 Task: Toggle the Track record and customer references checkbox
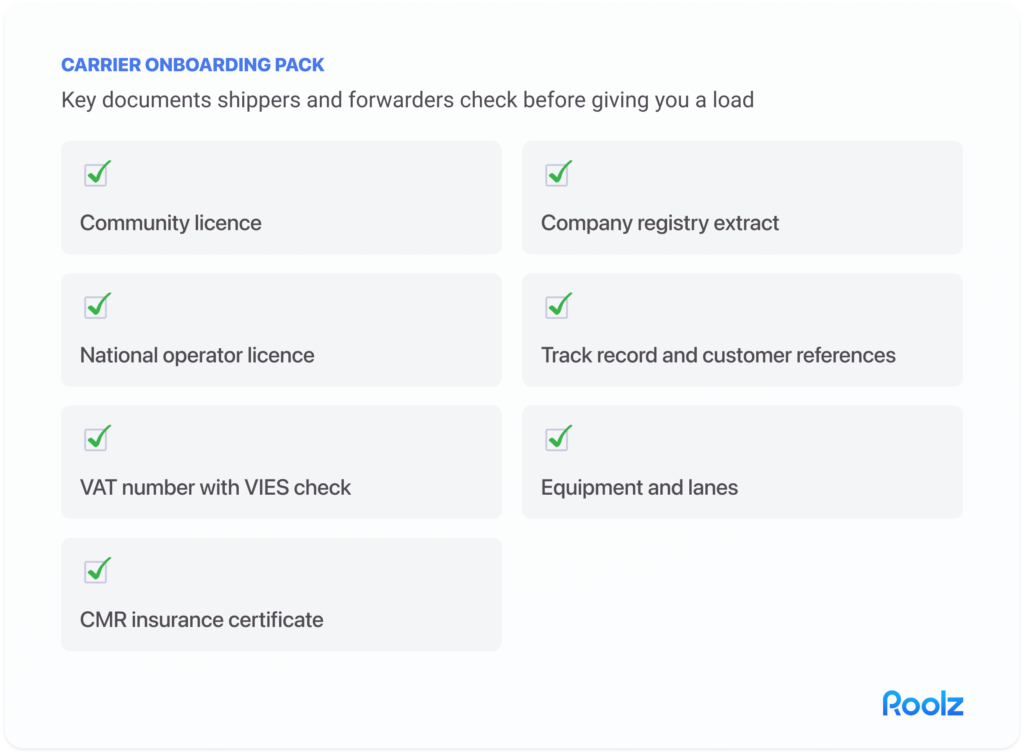click(x=558, y=306)
